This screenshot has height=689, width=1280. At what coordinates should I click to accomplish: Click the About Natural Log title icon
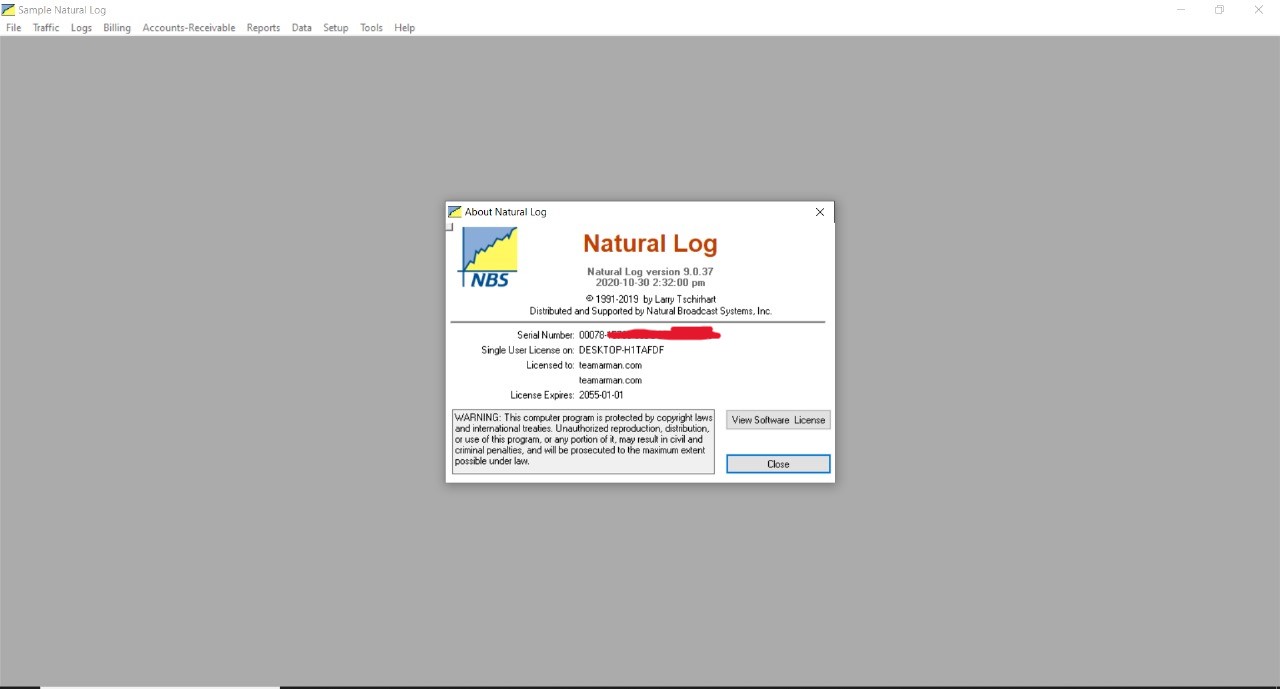click(455, 212)
